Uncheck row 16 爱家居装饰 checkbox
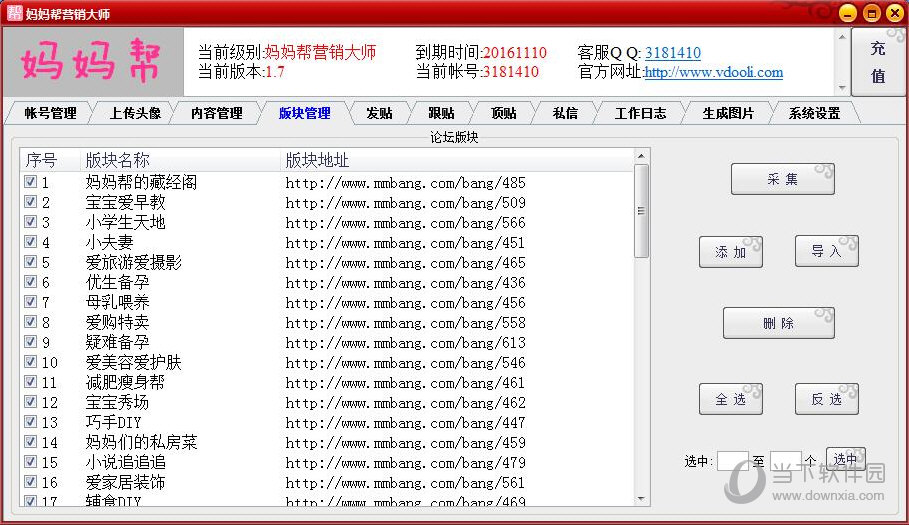The image size is (909, 525). 31,482
